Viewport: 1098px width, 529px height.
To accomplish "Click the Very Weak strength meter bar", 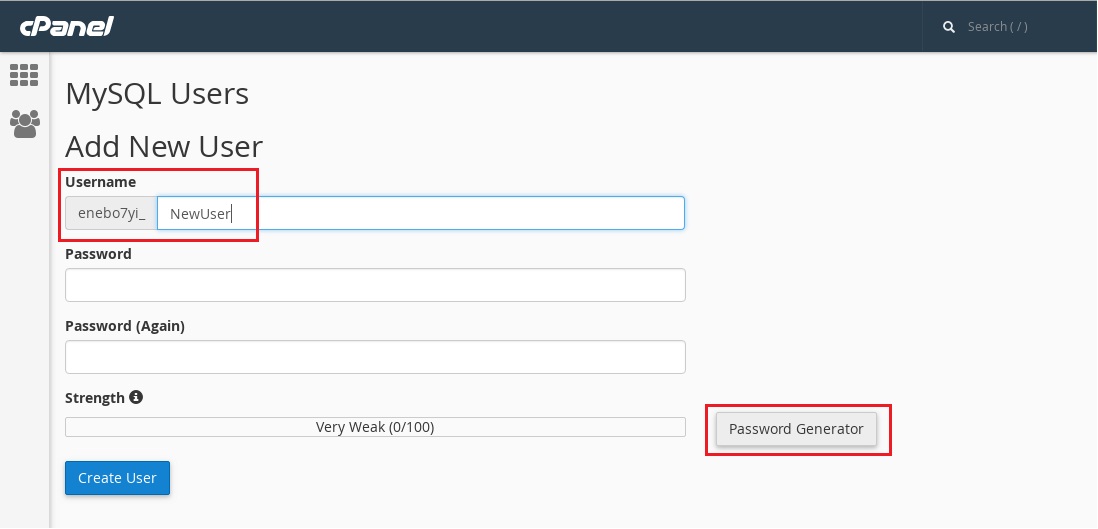I will click(x=375, y=427).
